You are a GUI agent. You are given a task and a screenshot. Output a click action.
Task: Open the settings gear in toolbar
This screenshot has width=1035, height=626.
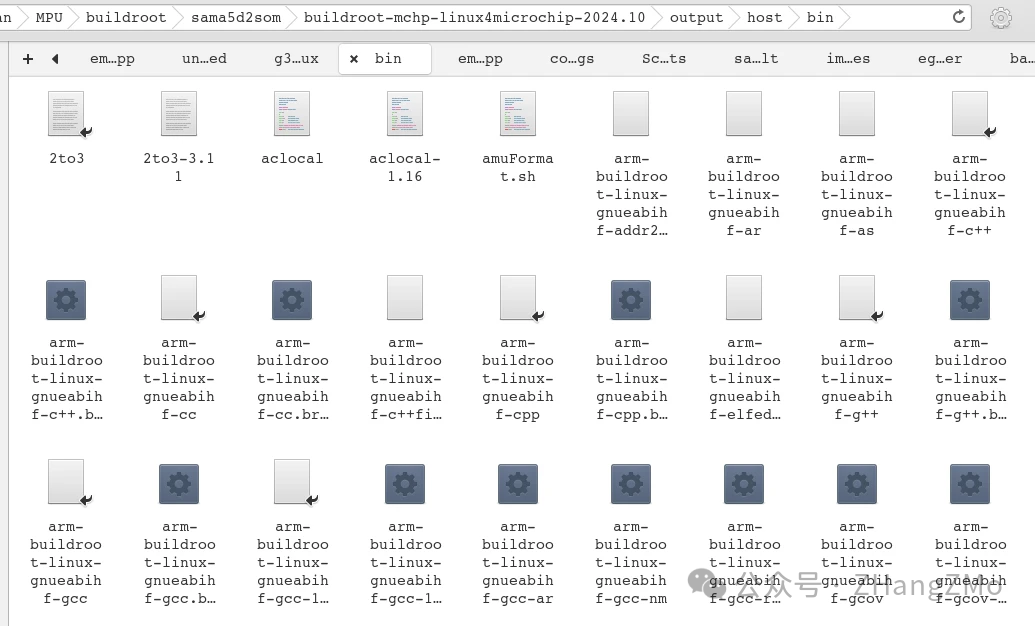click(1001, 18)
